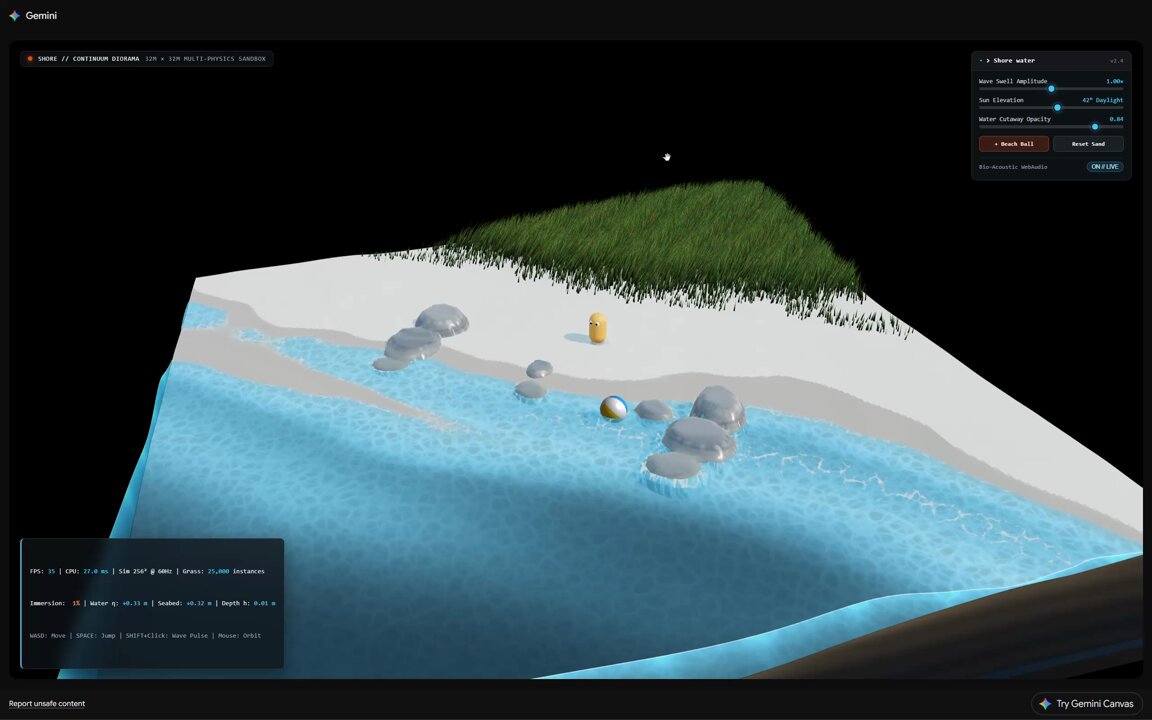
Task: Click the striped beach ball in the water
Action: [613, 408]
